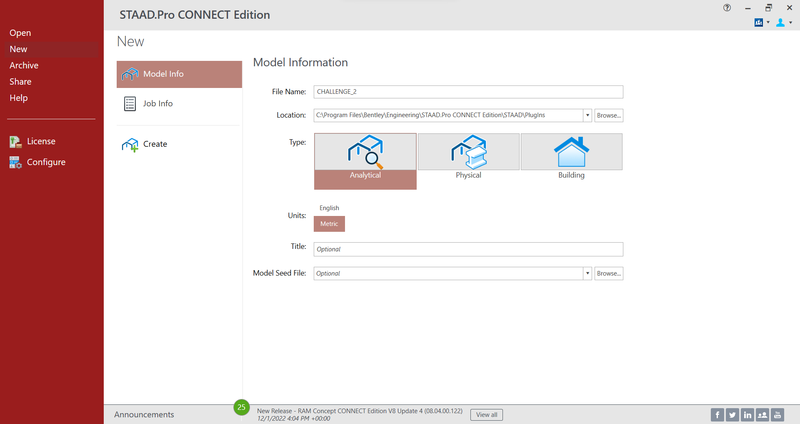
Task: Open the Twitter social icon
Action: (732, 415)
